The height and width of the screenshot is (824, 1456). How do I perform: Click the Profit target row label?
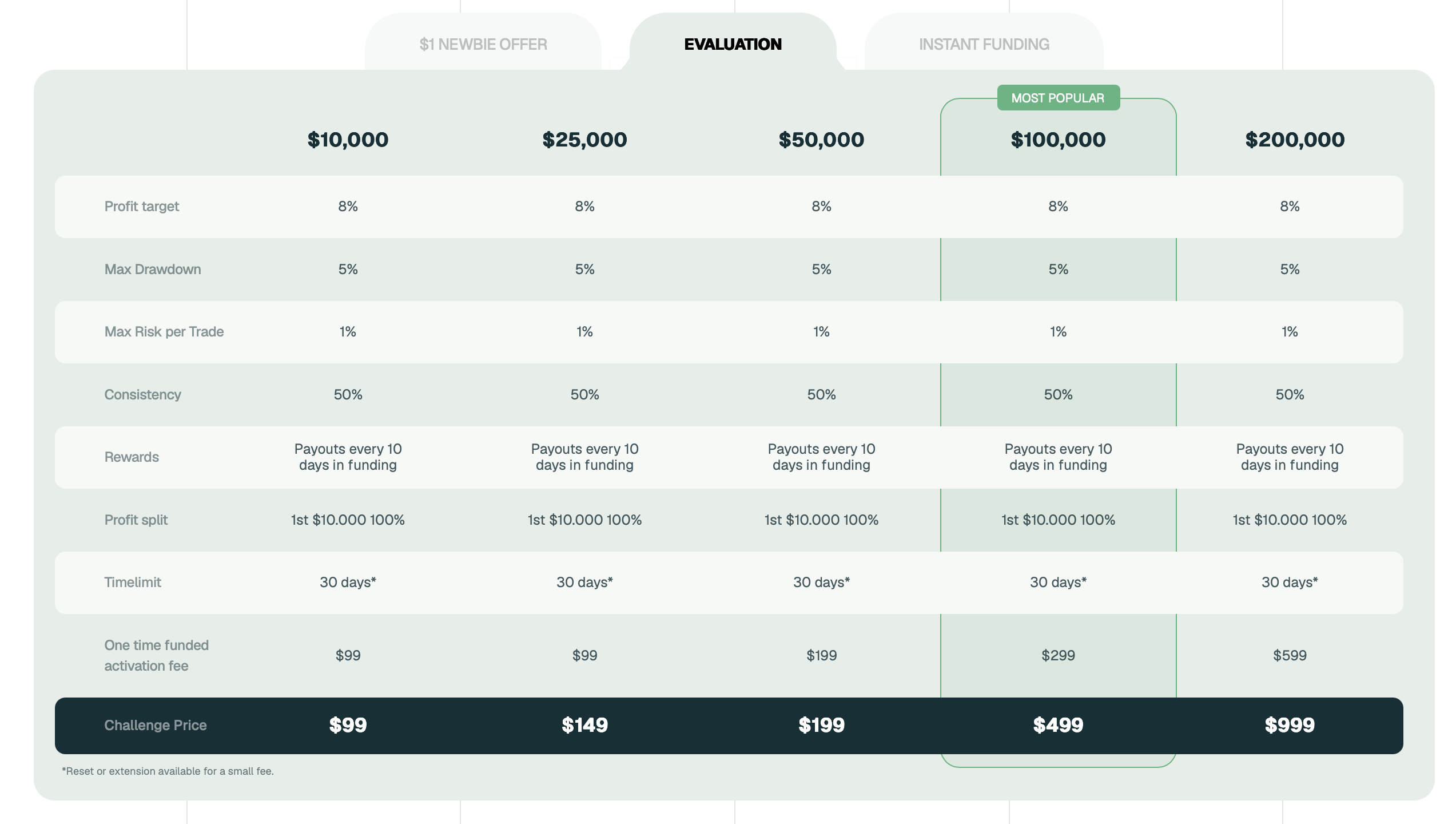(x=141, y=207)
